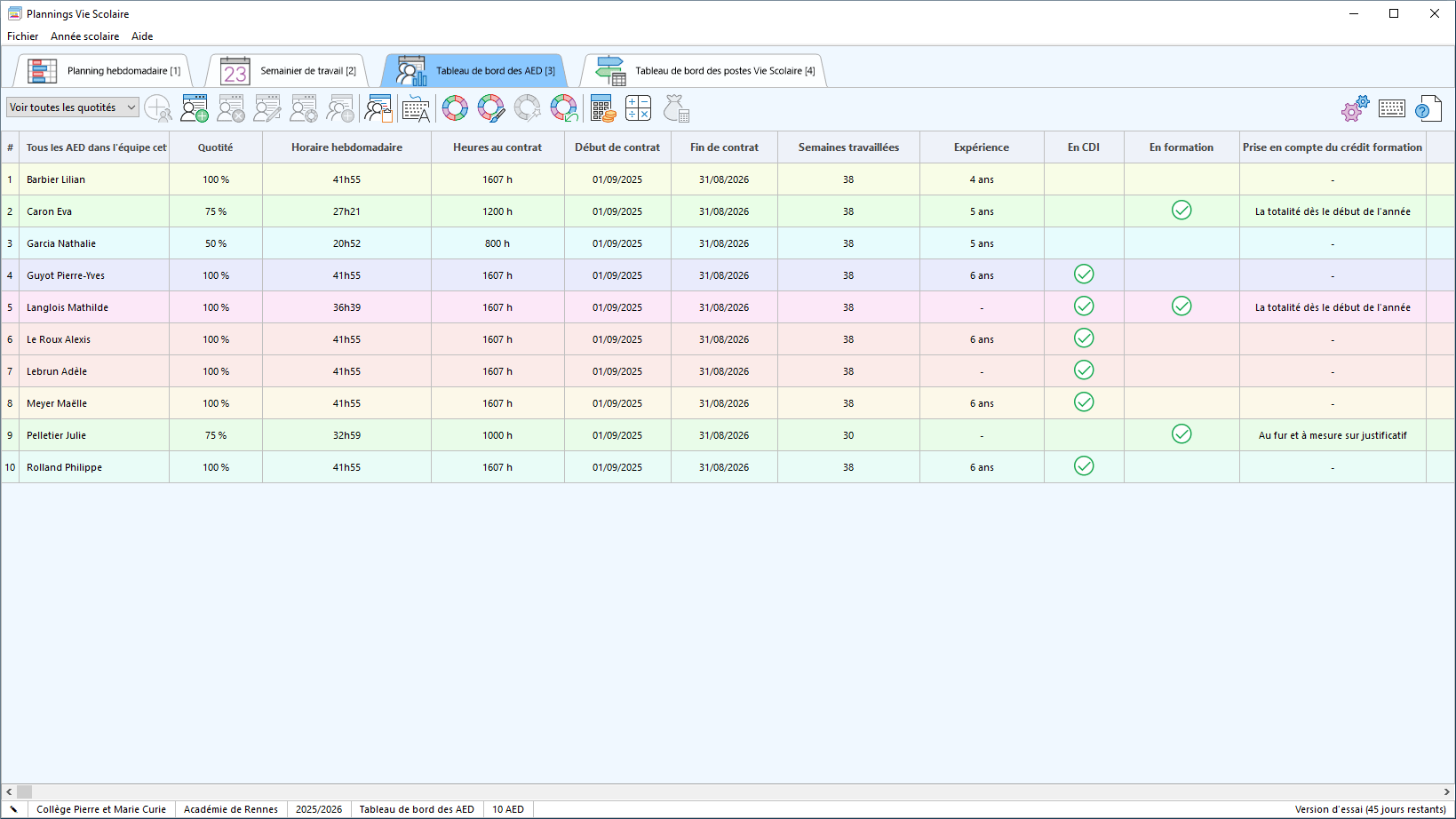Viewport: 1456px width, 819px height.
Task: Toggle En formation checkmark for Caron Eva
Action: (x=1182, y=211)
